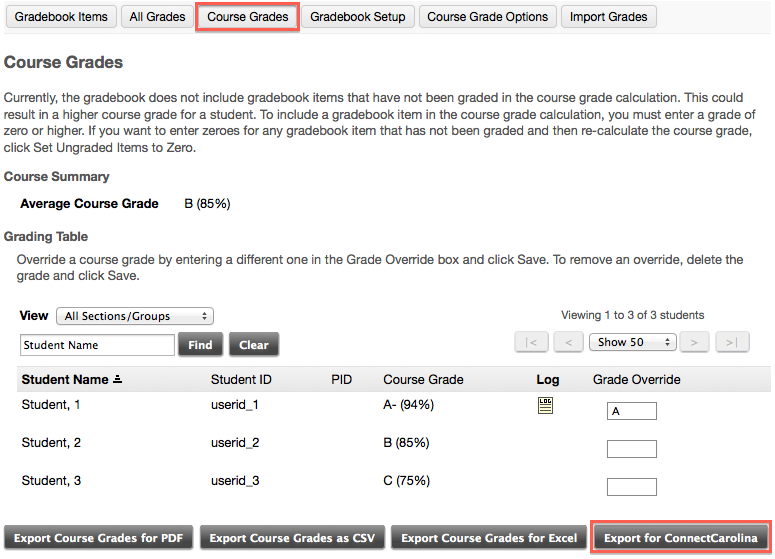
Task: Switch to the Gradebook Items tab
Action: coord(61,16)
